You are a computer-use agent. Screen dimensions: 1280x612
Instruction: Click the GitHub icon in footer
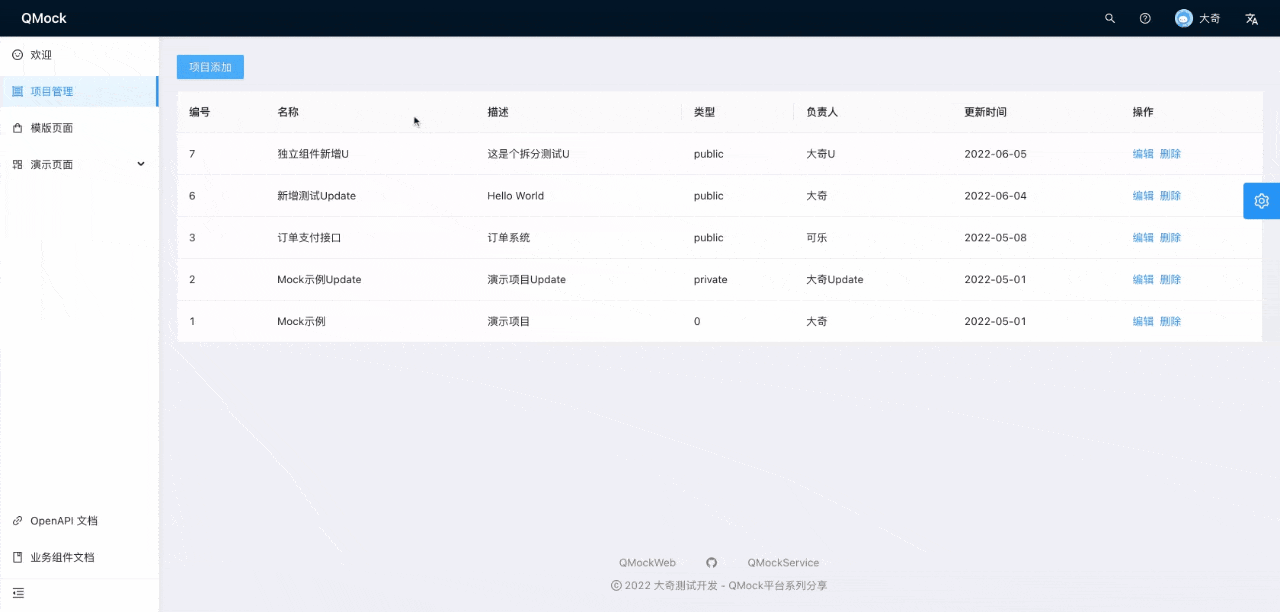coord(711,562)
